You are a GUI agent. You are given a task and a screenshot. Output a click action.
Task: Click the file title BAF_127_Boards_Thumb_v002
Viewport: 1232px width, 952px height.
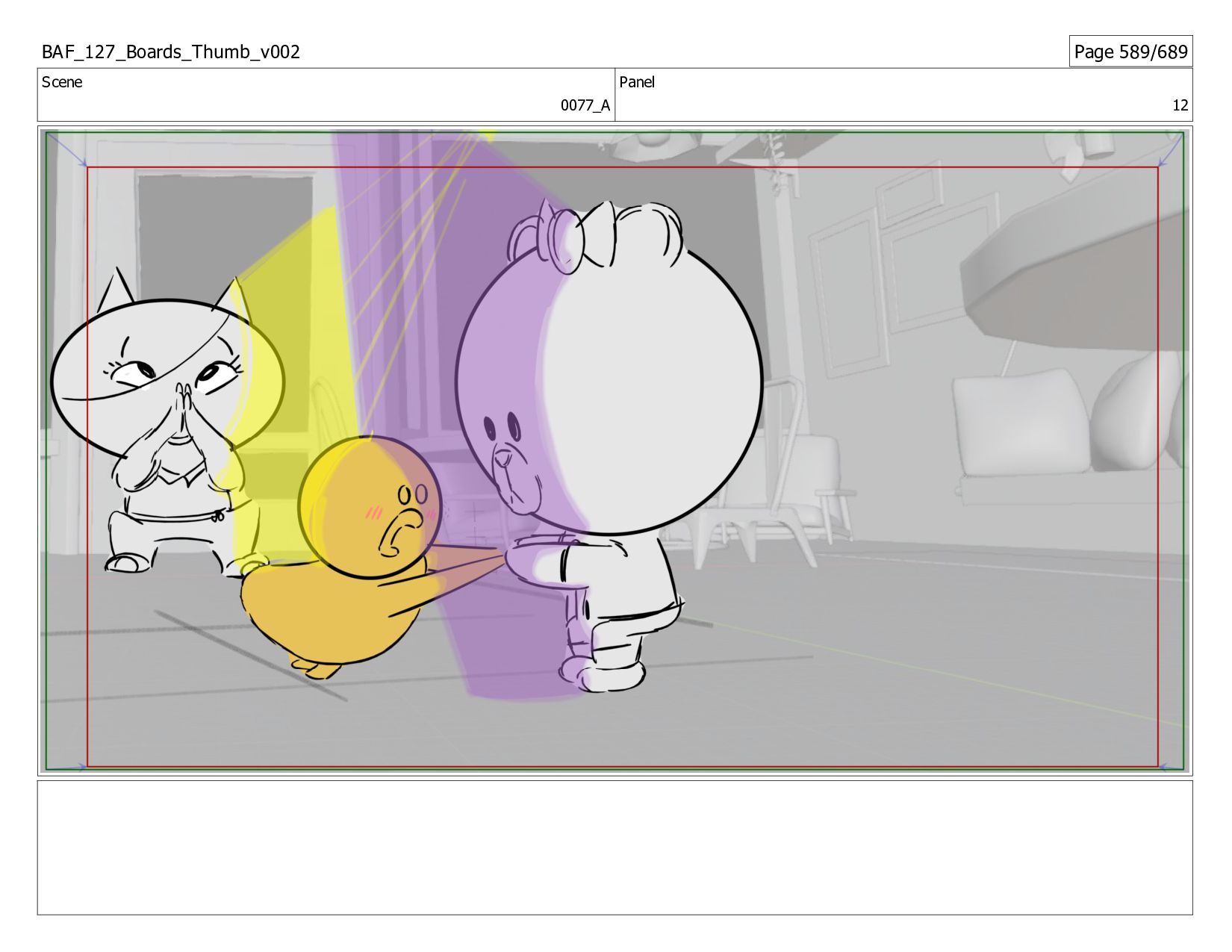(171, 52)
